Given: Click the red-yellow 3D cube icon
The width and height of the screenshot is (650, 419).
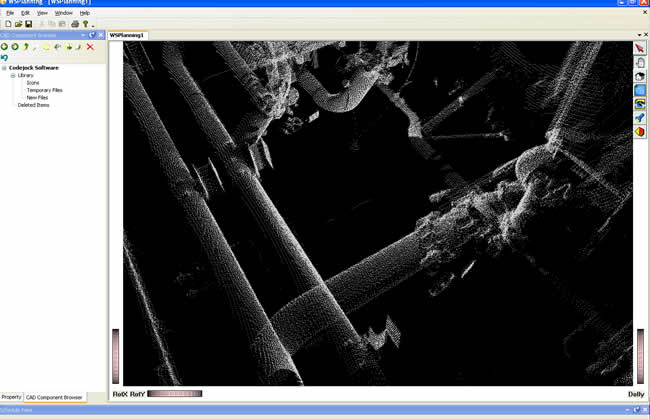Looking at the screenshot, I should click(640, 132).
